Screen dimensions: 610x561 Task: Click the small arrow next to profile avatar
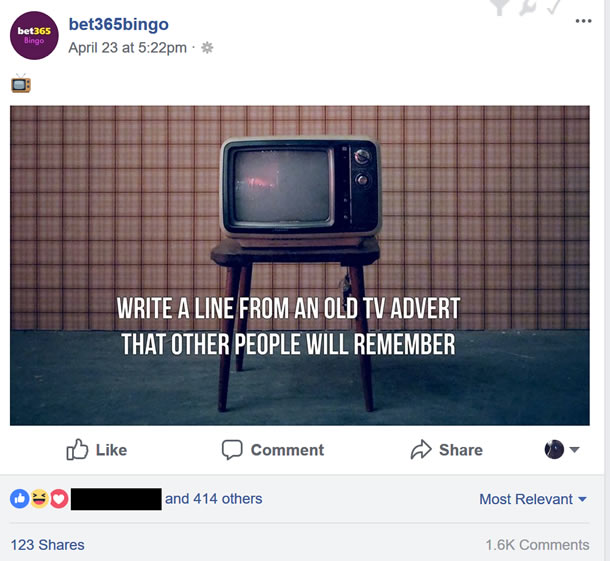point(575,450)
